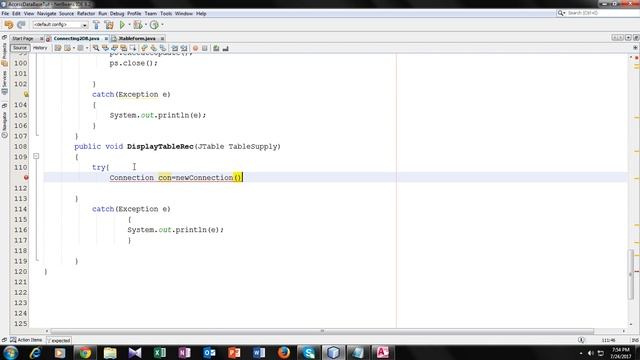Open the Debug menu
This screenshot has height=360, width=640.
[117, 13]
